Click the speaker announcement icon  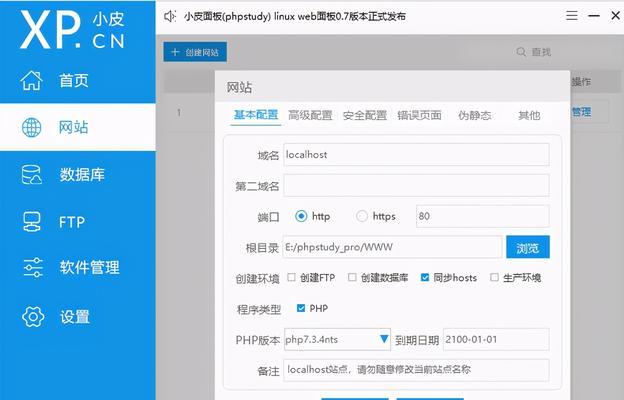point(170,16)
